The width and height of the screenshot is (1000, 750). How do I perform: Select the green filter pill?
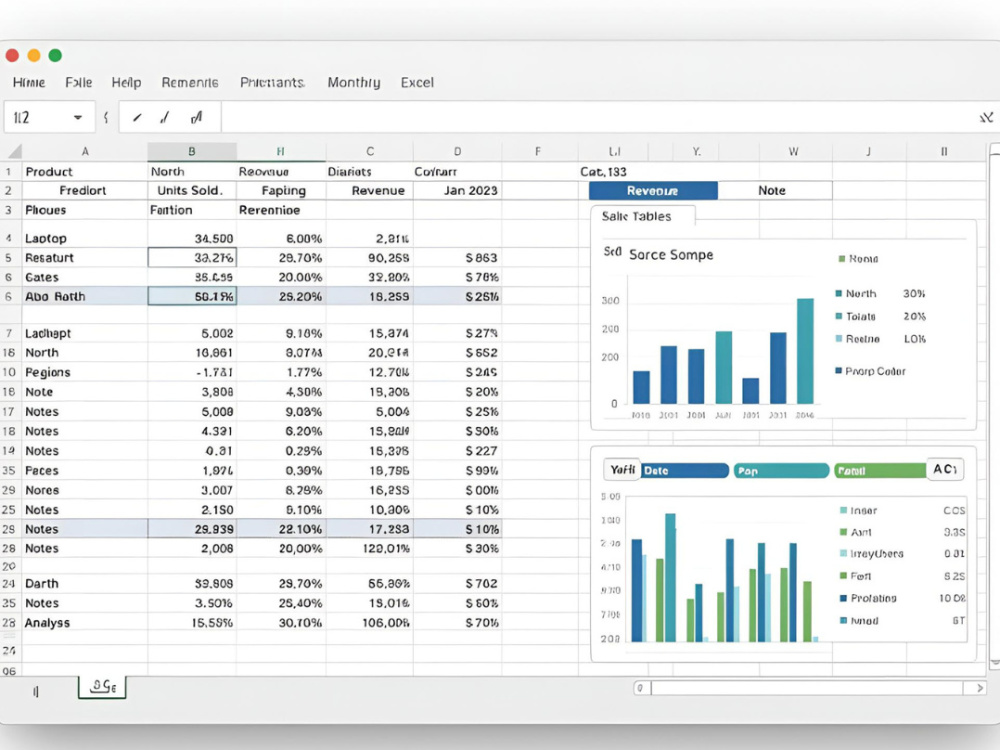pos(879,471)
